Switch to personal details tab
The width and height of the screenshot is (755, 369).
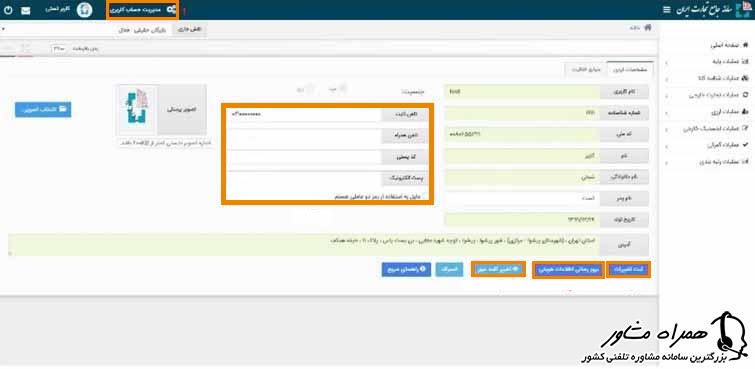pos(630,69)
